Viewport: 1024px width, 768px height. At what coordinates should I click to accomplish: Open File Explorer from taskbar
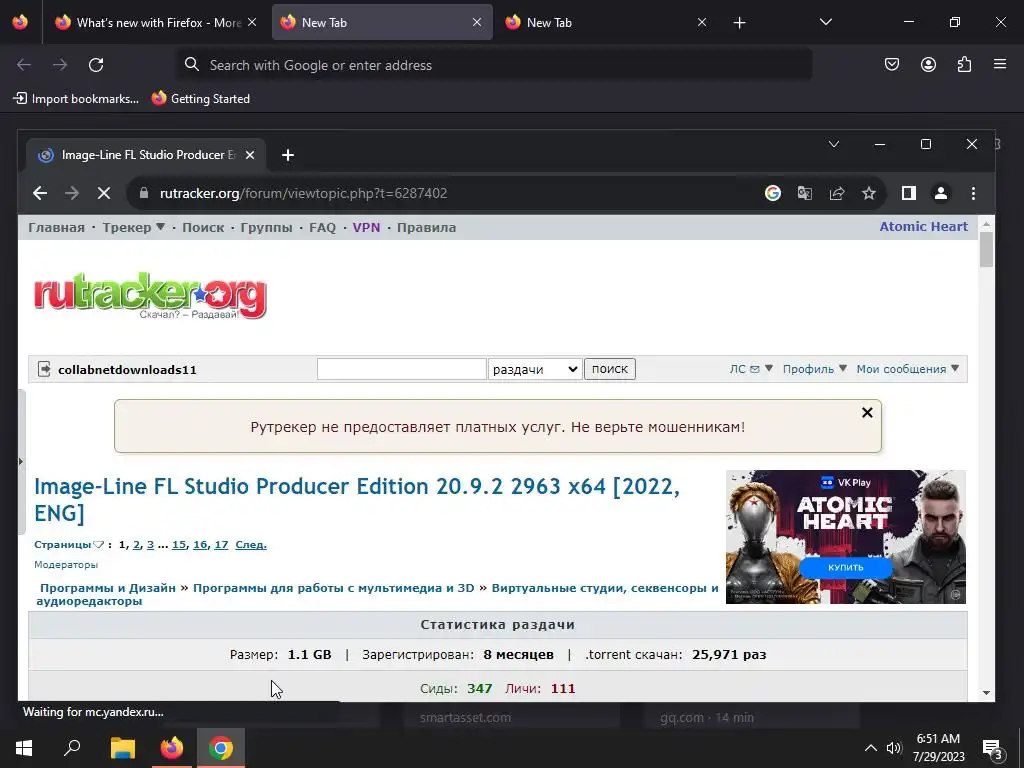[122, 748]
